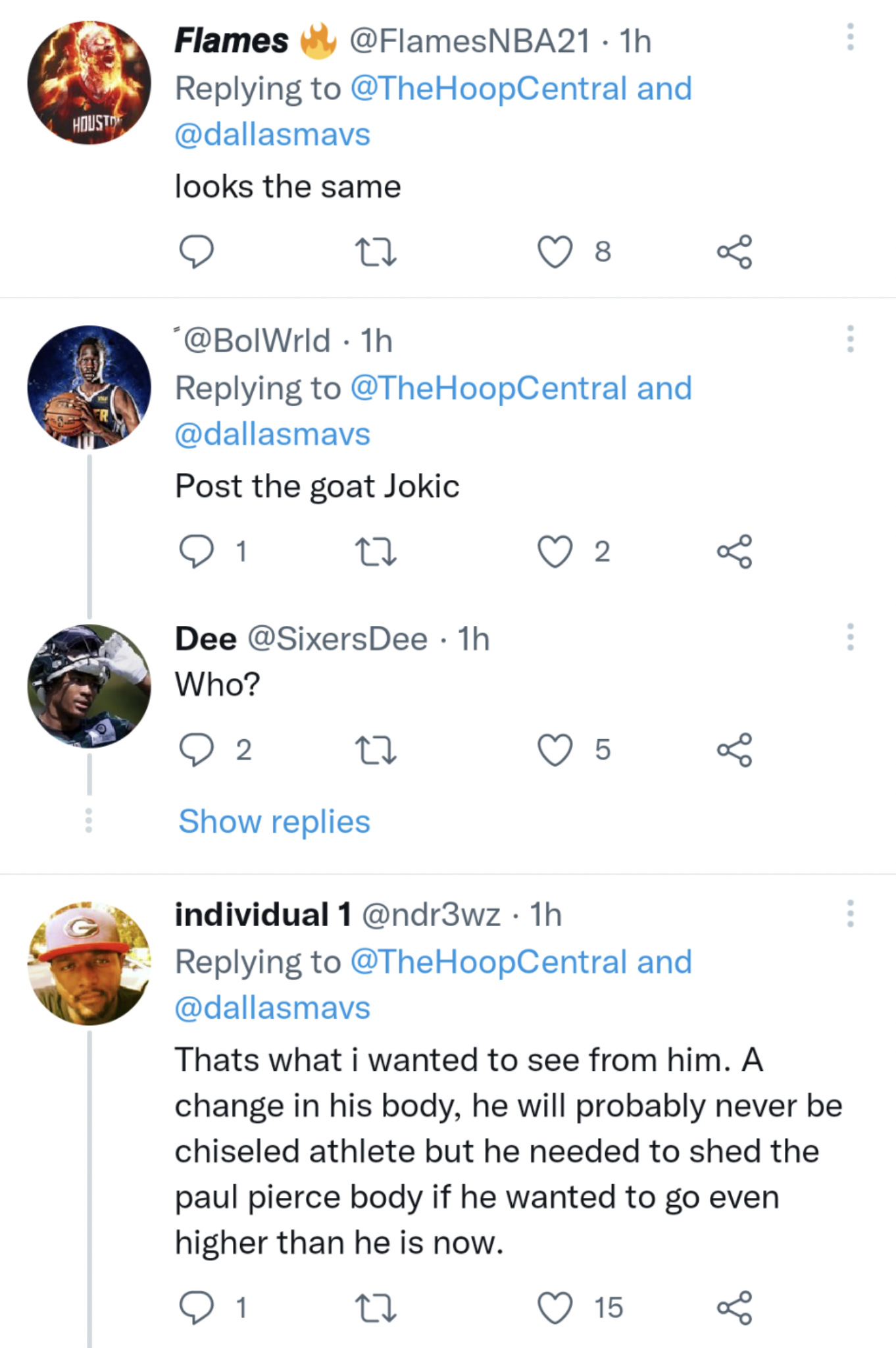Retweet the Flames "looks the same" tweet

click(375, 252)
